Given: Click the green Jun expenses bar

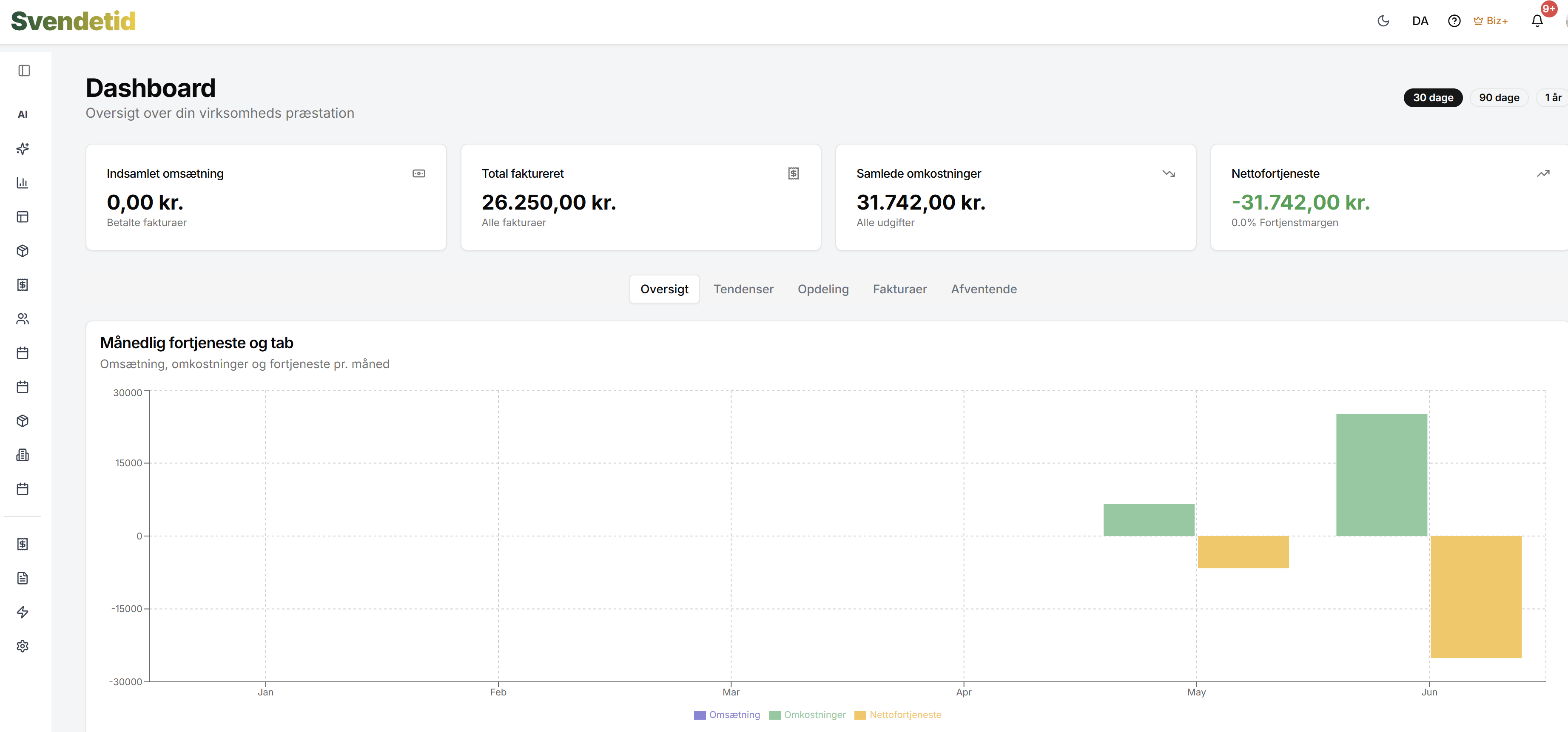Looking at the screenshot, I should coord(1381,475).
